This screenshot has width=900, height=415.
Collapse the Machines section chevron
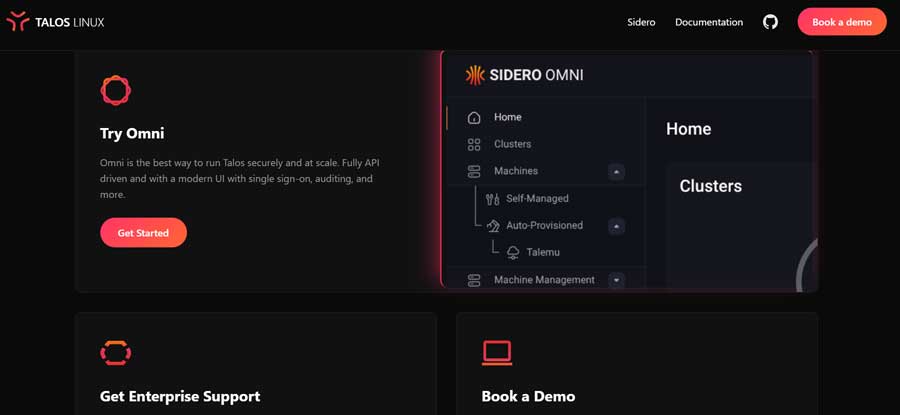point(617,172)
